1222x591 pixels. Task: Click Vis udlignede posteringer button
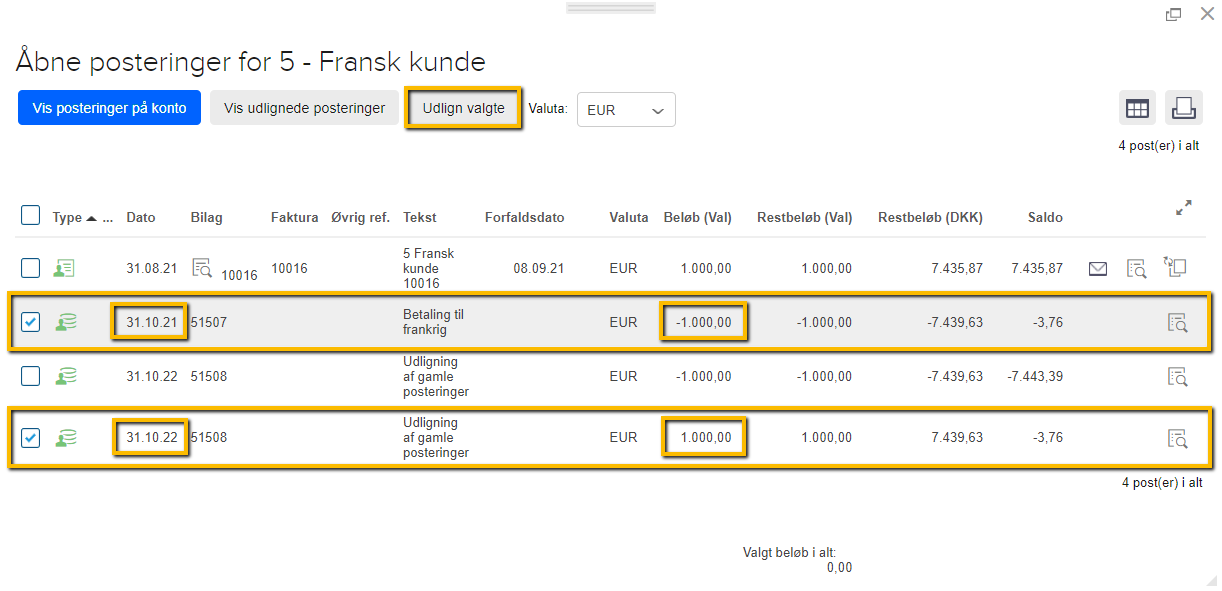304,108
